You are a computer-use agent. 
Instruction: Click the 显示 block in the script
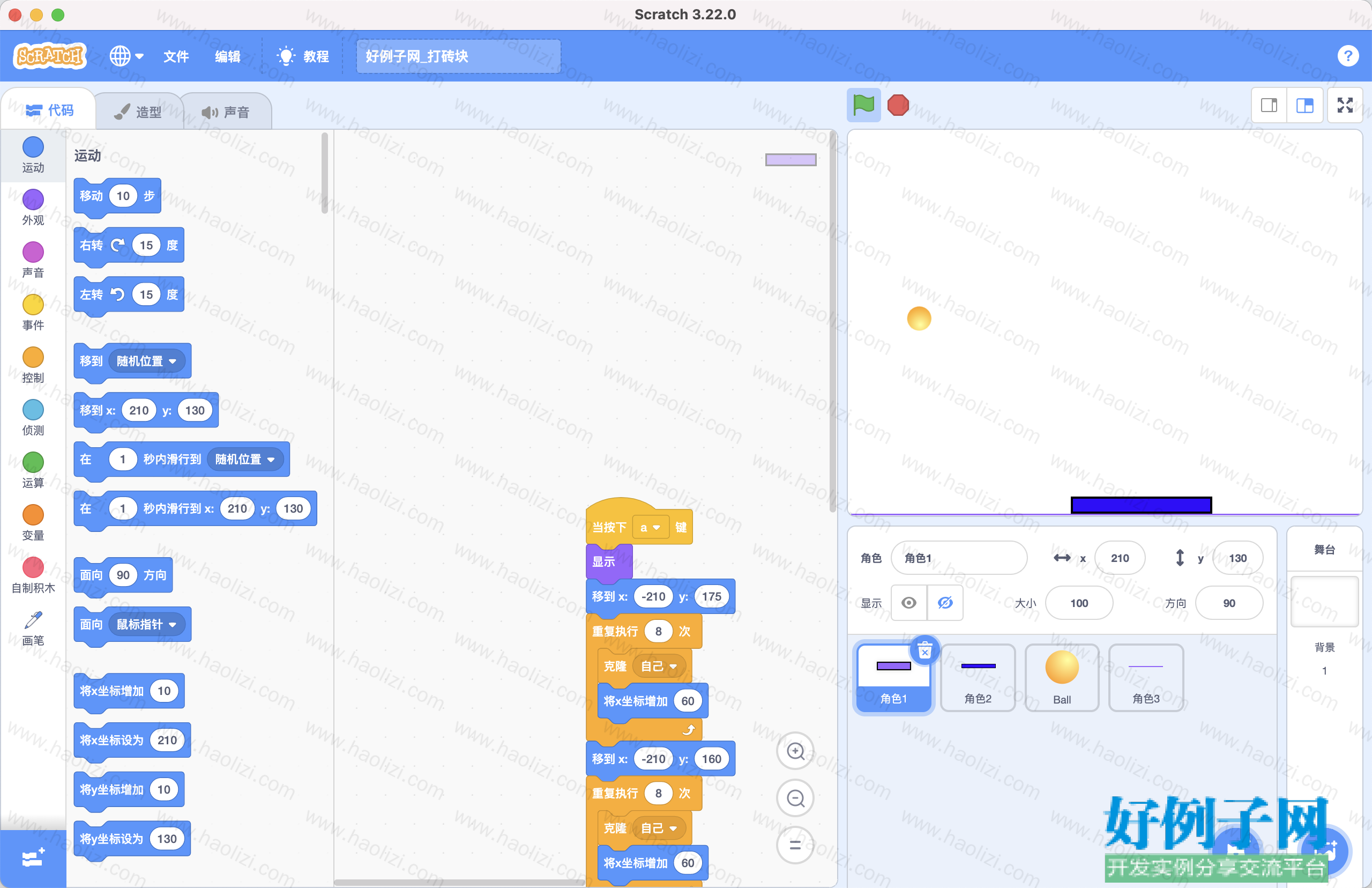pos(608,561)
